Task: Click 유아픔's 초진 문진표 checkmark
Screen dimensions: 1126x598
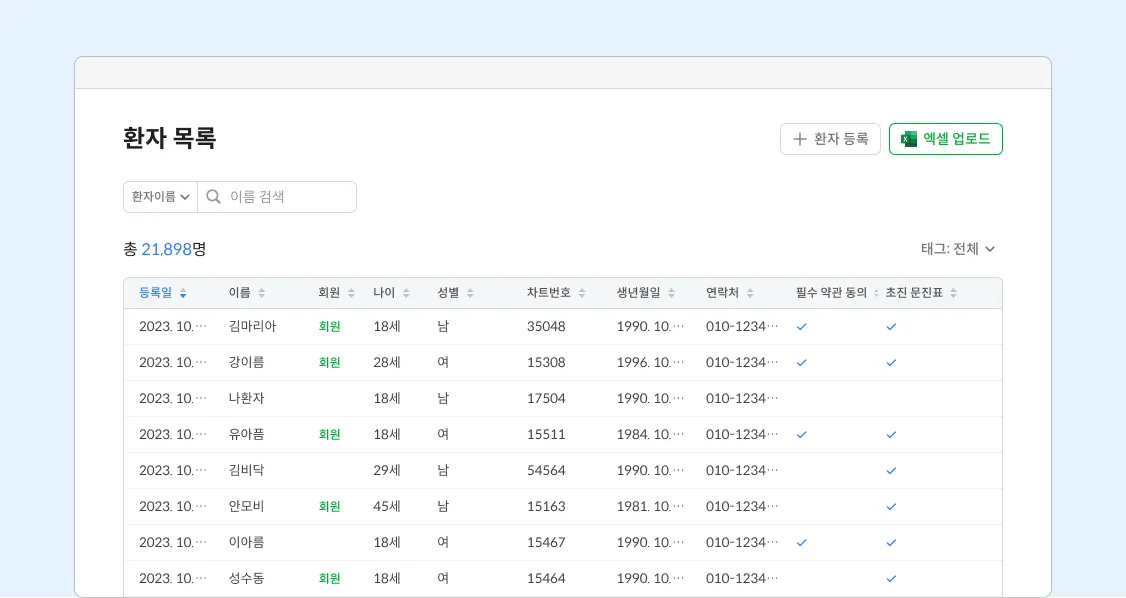Action: click(x=891, y=434)
